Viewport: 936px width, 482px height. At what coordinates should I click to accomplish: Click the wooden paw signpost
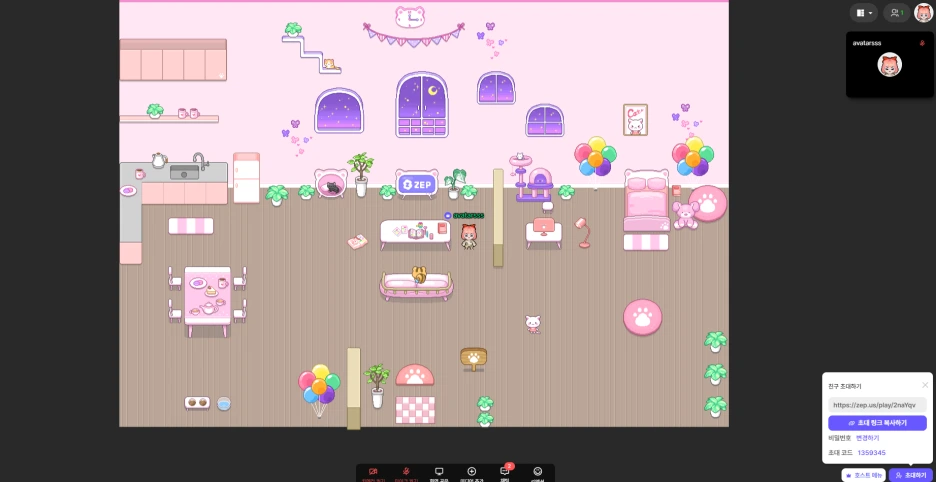pyautogui.click(x=474, y=359)
